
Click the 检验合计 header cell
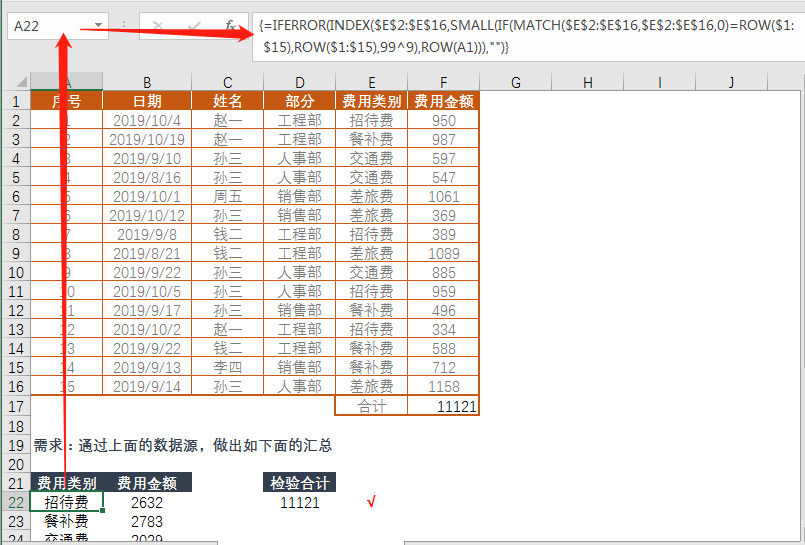(299, 483)
